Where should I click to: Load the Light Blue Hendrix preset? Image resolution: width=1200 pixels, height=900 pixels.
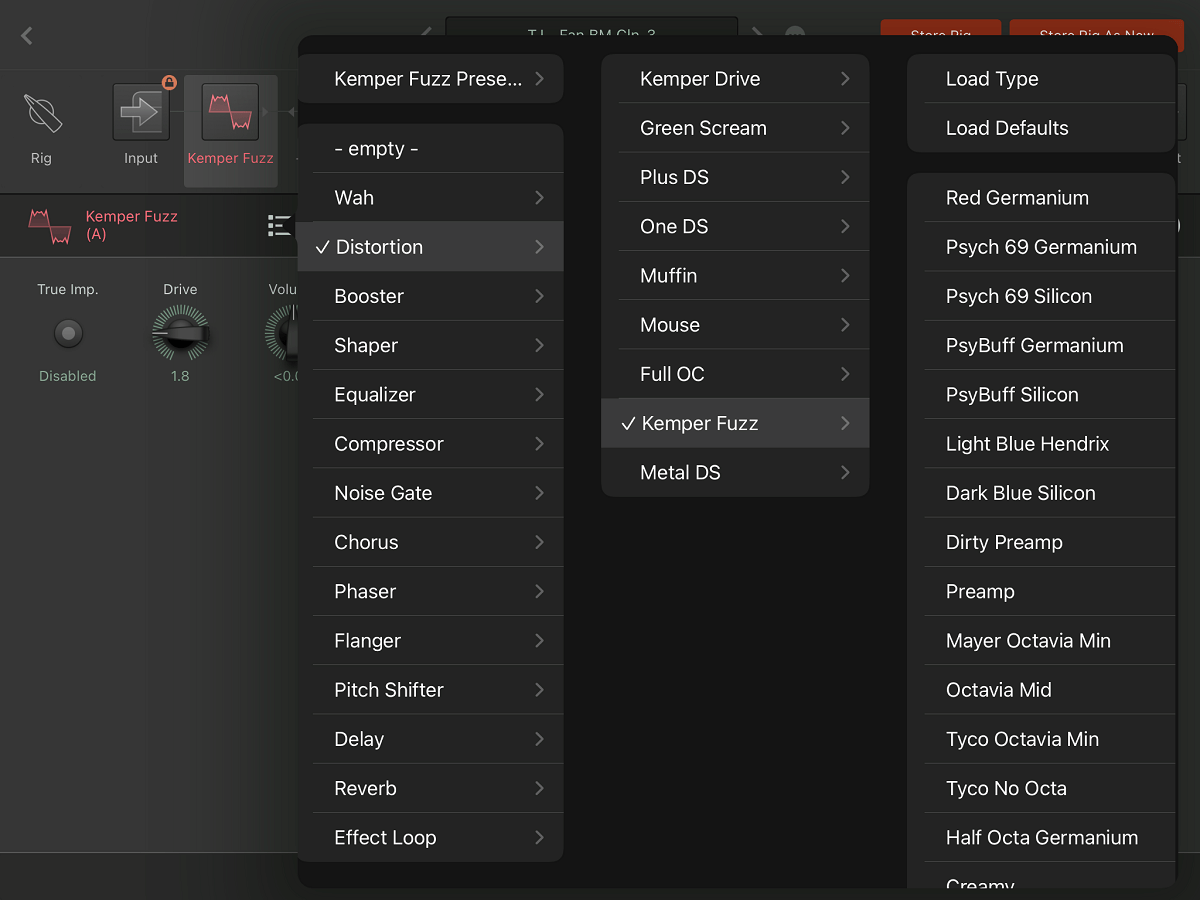tap(1041, 444)
